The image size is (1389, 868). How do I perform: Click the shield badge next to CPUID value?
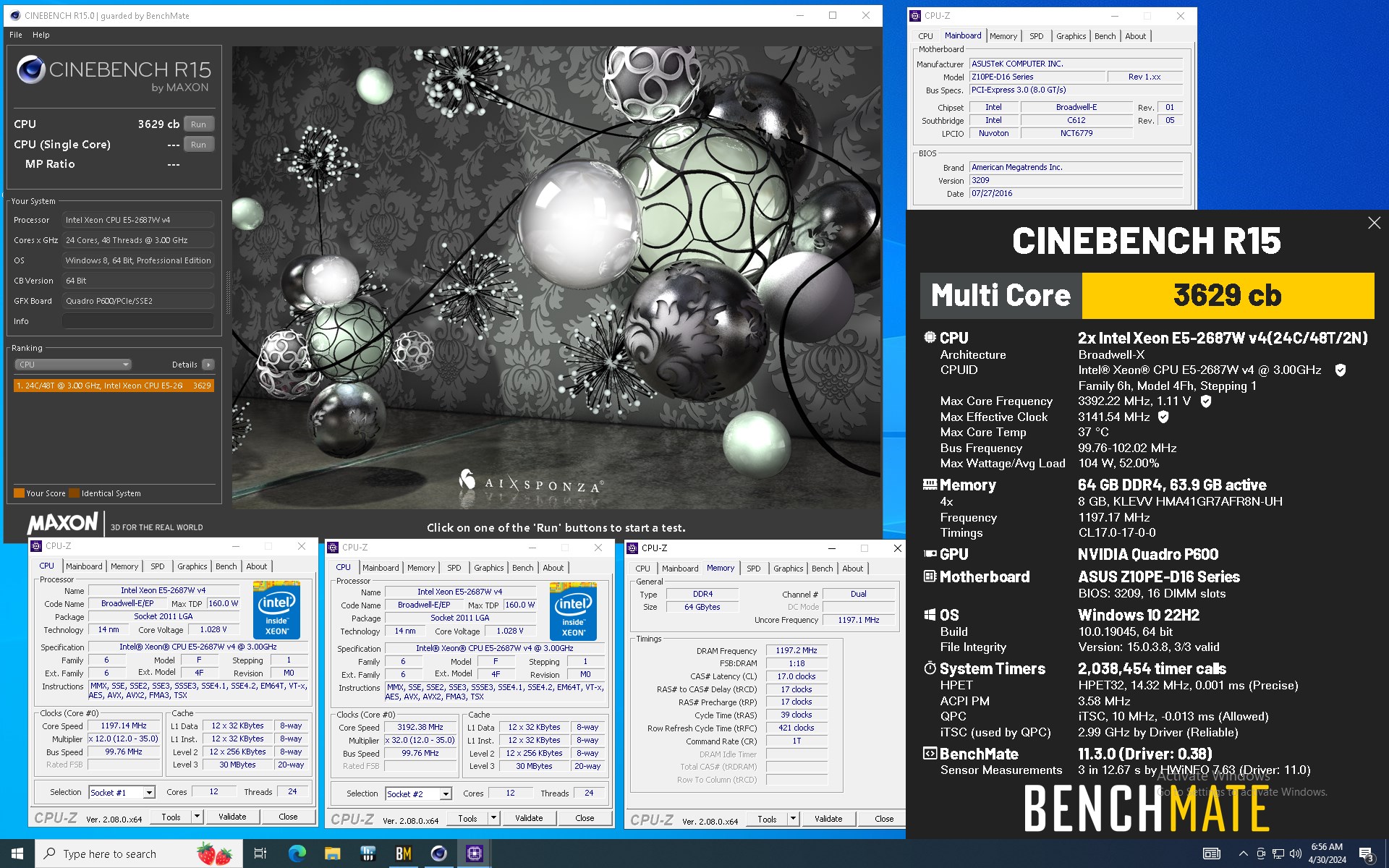tap(1340, 370)
